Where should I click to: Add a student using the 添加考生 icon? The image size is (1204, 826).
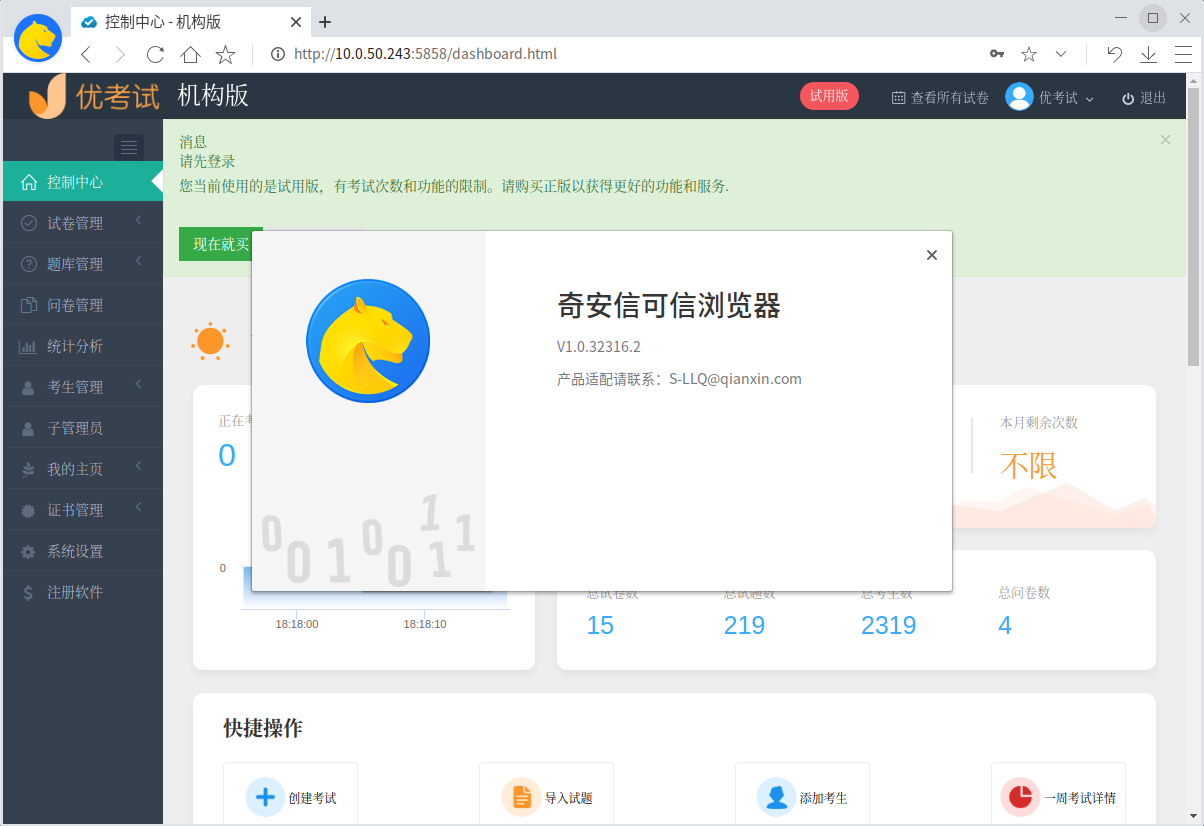click(775, 796)
